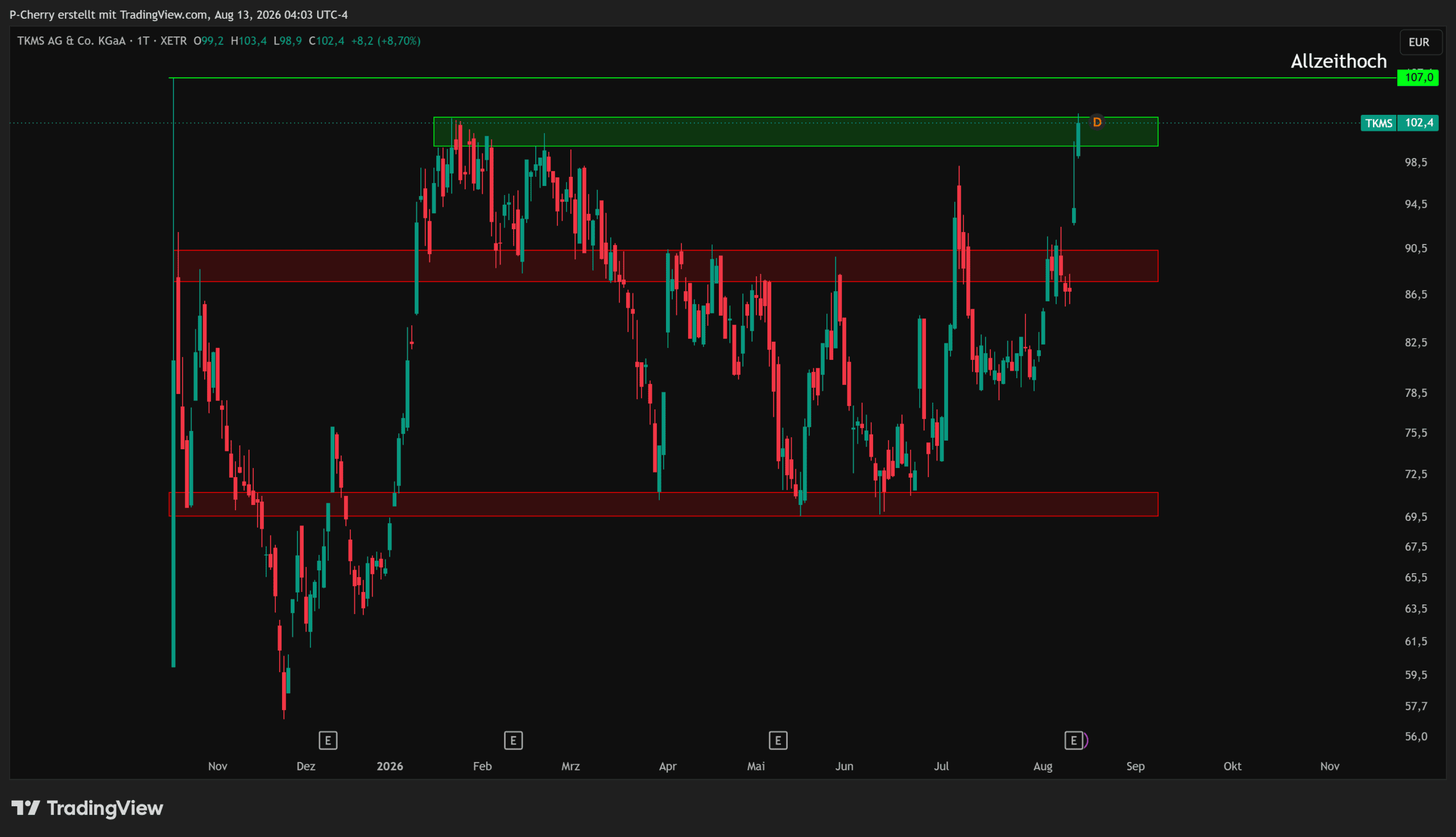Select the green resistance zone rectangle
Viewport: 1456px width, 837px height.
796,132
